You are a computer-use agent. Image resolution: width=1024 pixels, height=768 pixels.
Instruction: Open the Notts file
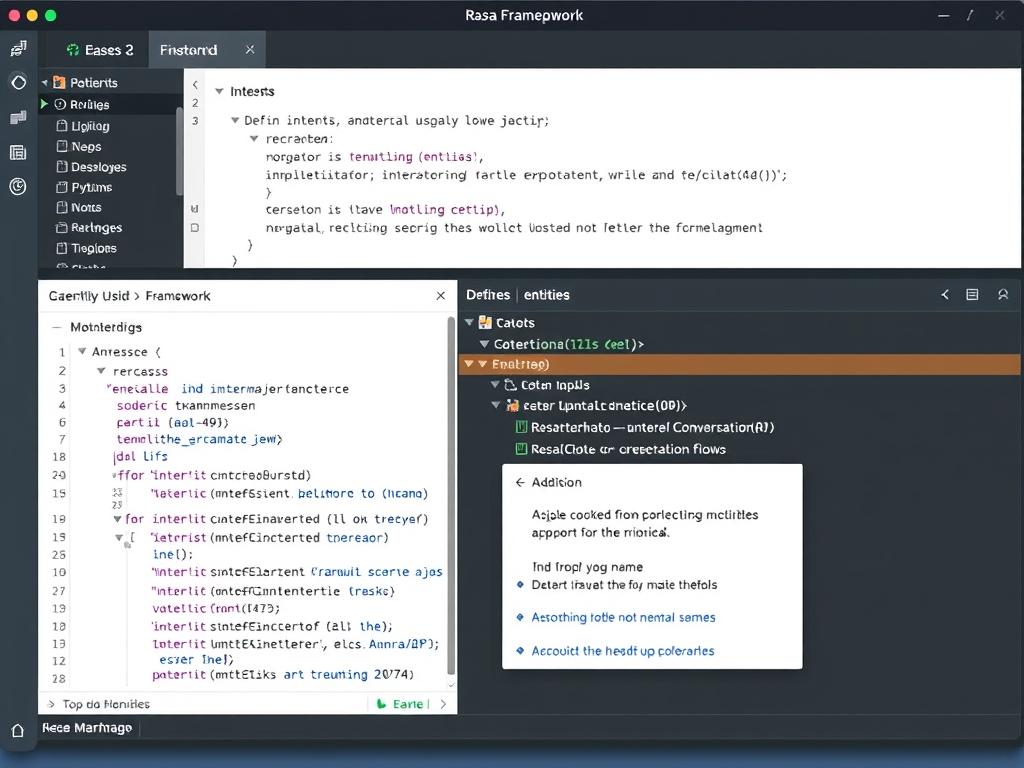(x=79, y=207)
